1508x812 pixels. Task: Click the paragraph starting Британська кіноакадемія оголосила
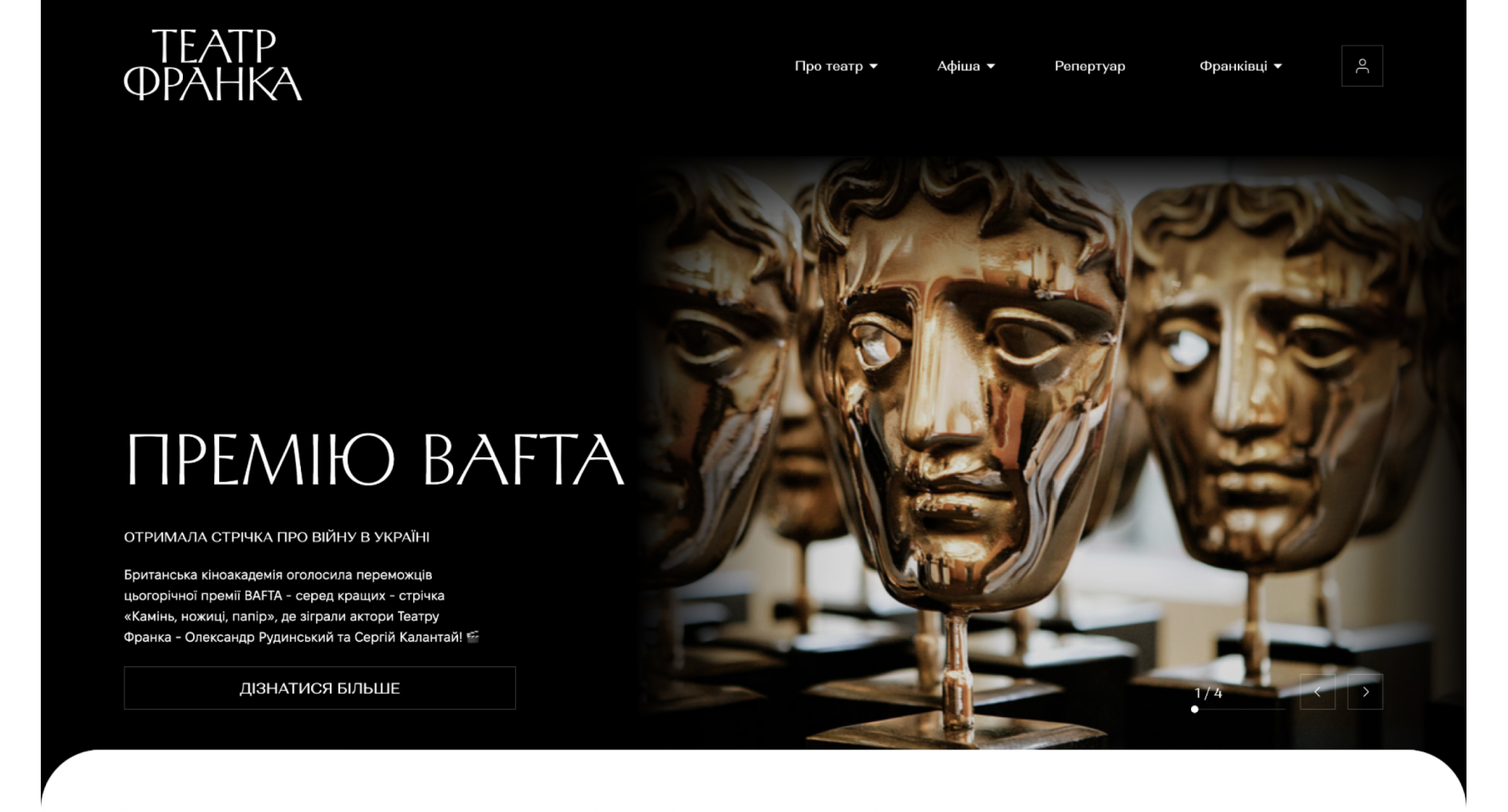[301, 606]
